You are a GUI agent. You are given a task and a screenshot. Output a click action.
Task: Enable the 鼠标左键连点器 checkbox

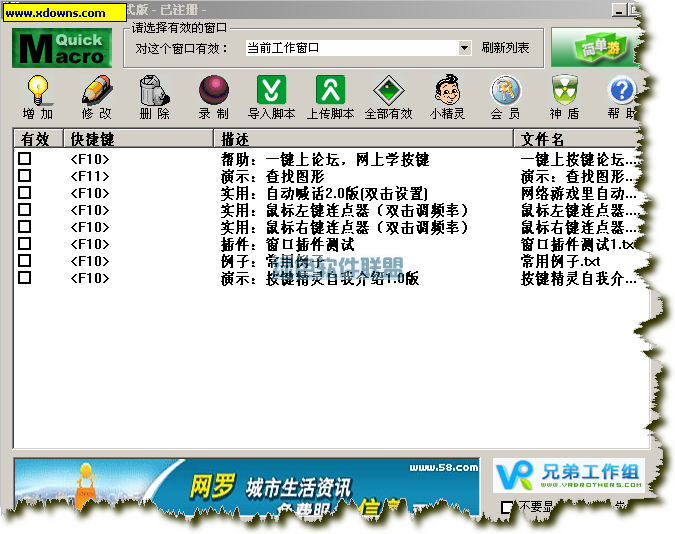[25, 210]
